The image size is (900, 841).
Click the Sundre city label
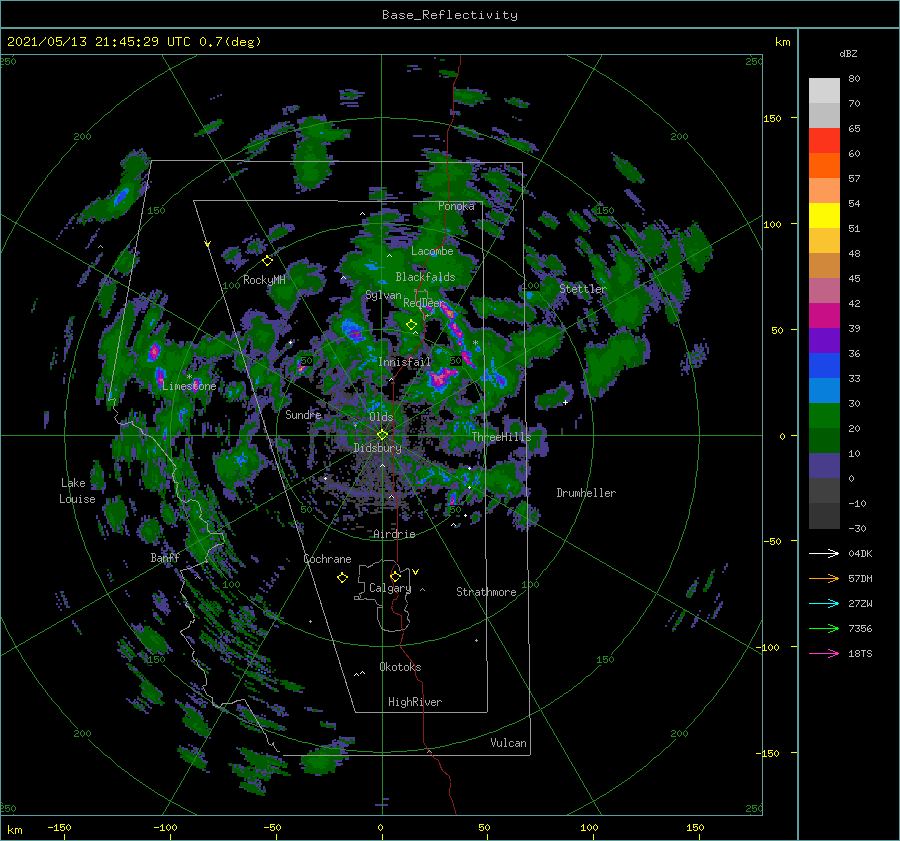(x=303, y=414)
